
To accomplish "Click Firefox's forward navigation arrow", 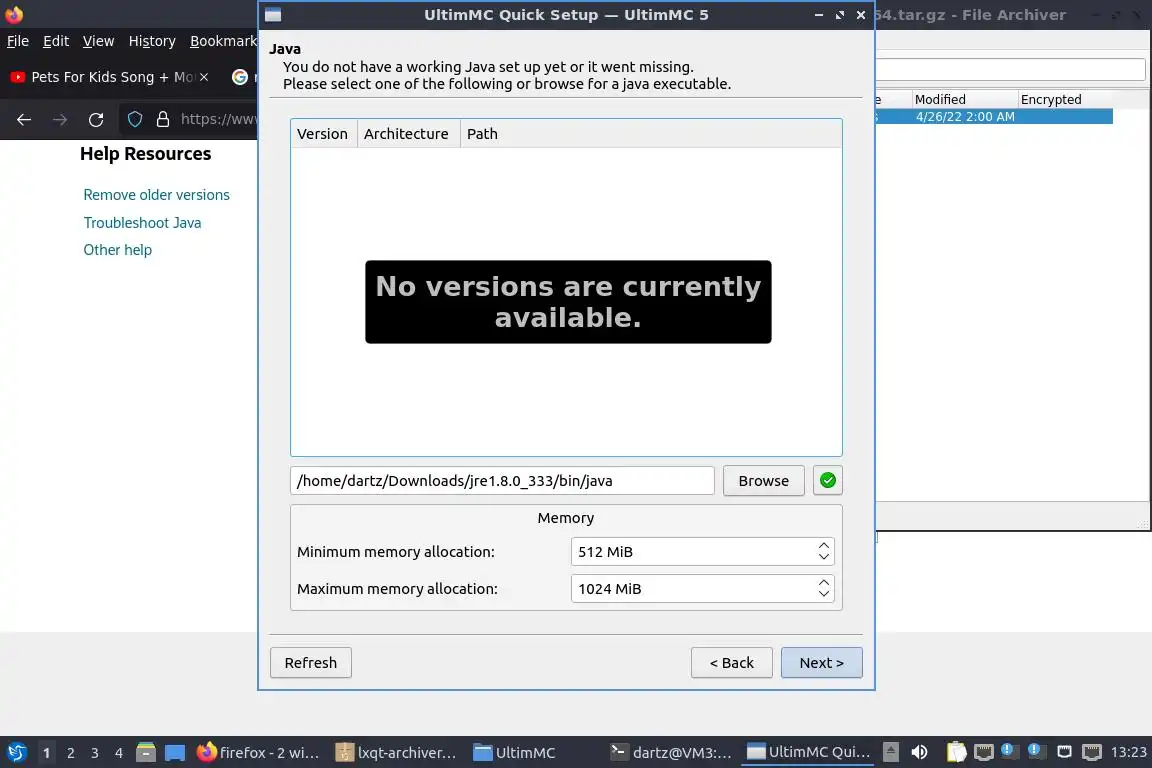I will click(60, 119).
